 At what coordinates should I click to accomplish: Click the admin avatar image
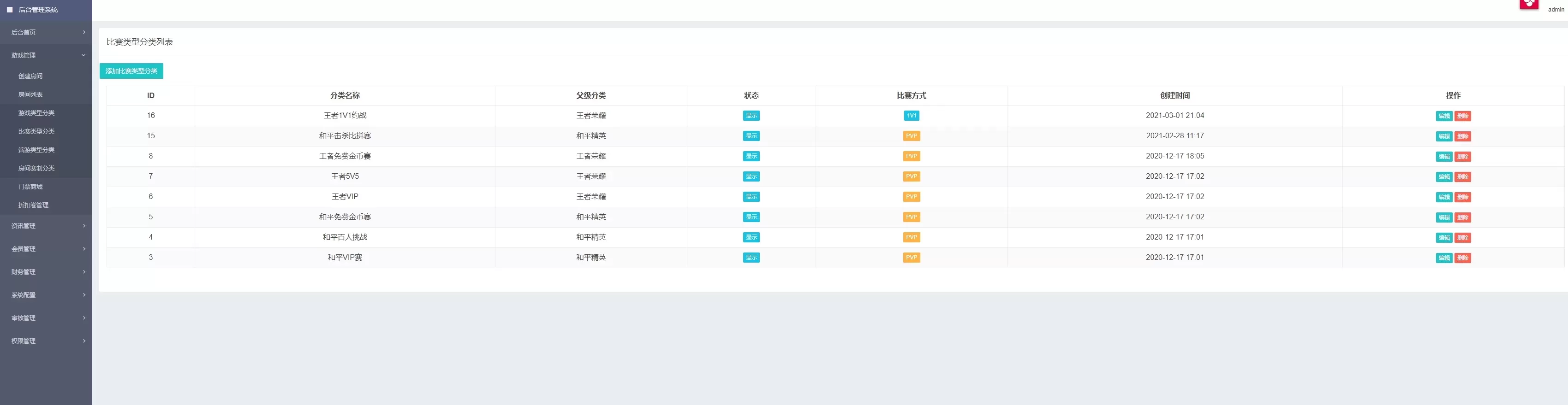(1528, 4)
